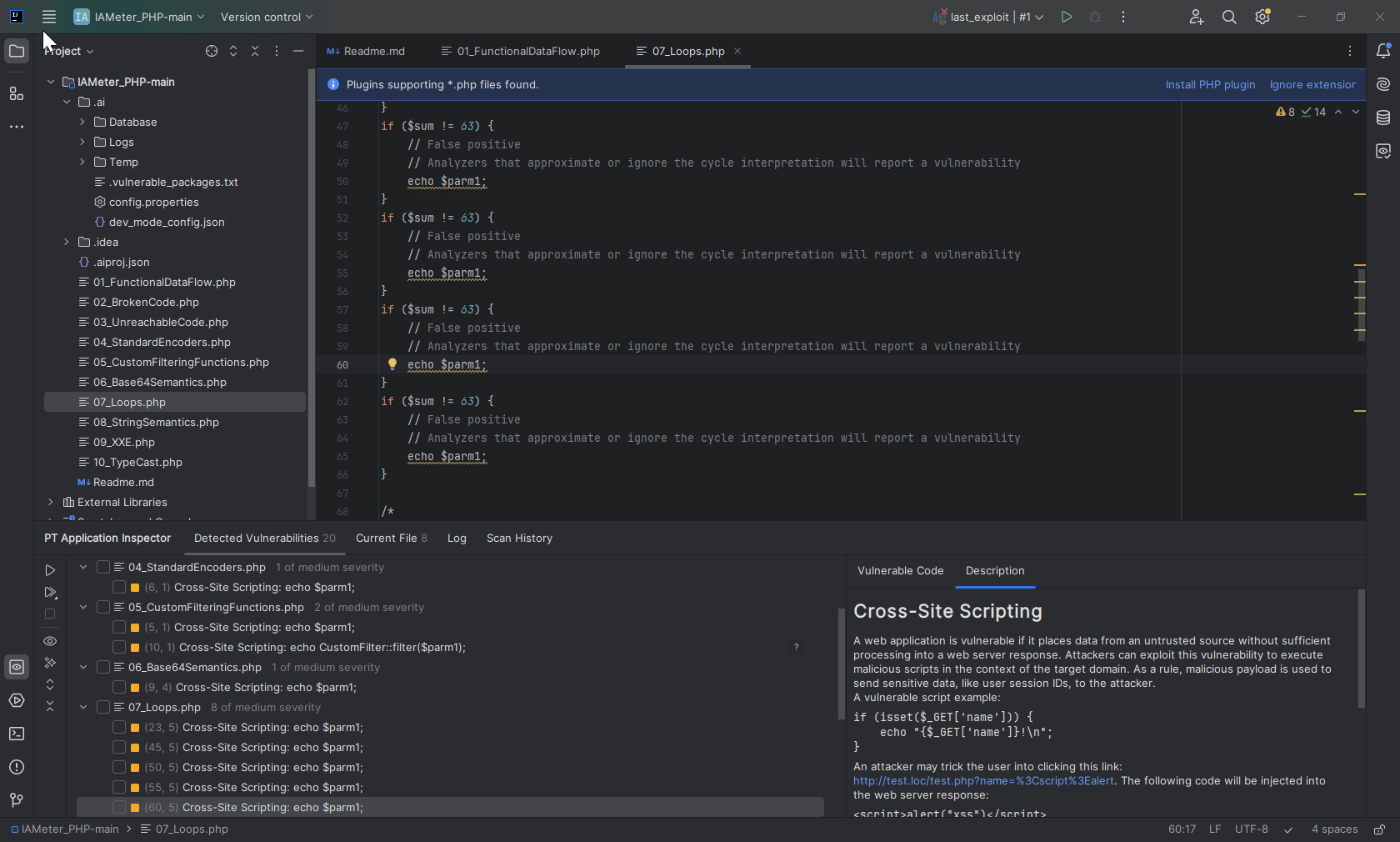Open the Project tool window icon

pyautogui.click(x=17, y=52)
